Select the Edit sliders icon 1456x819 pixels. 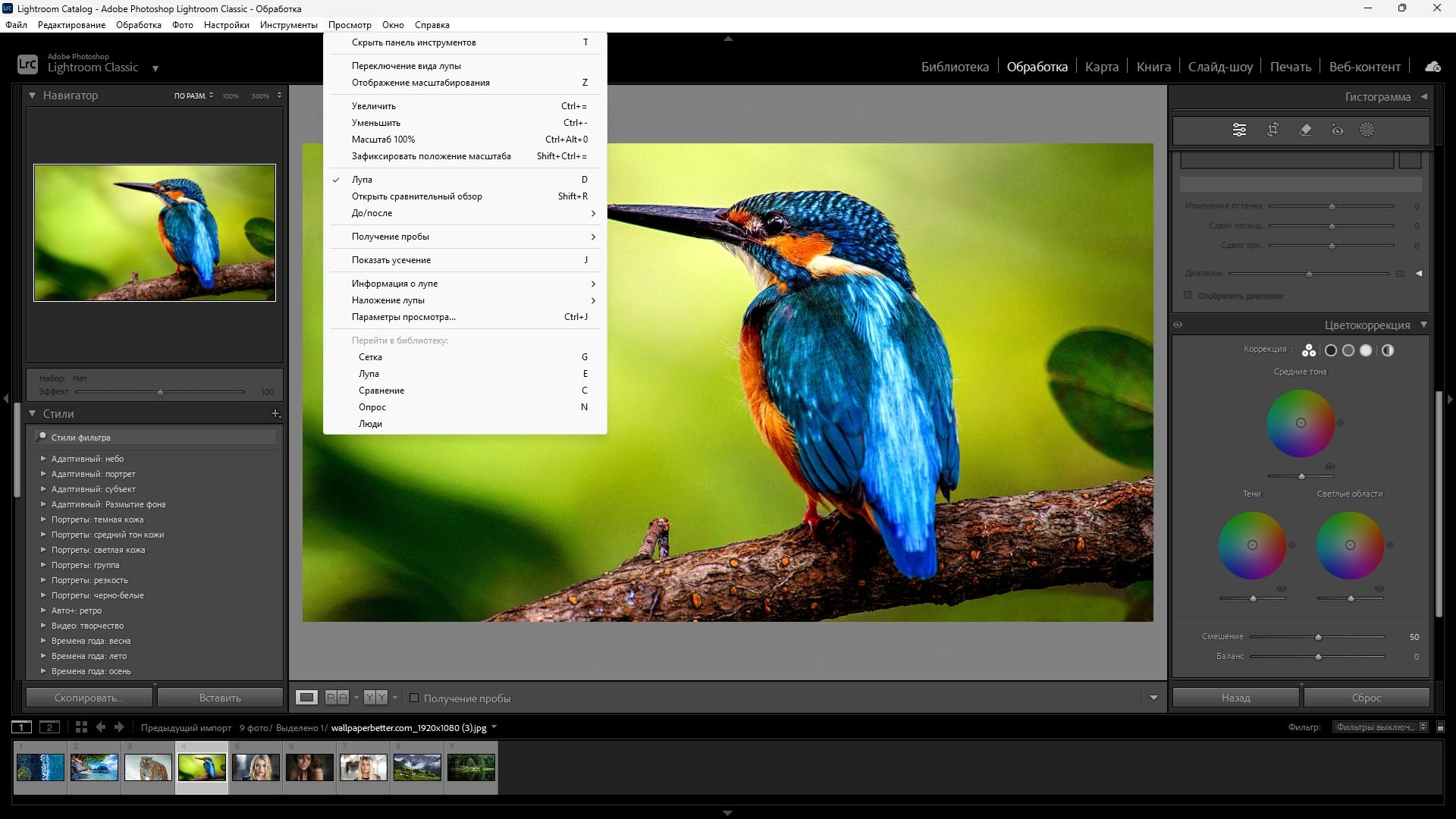[1239, 130]
